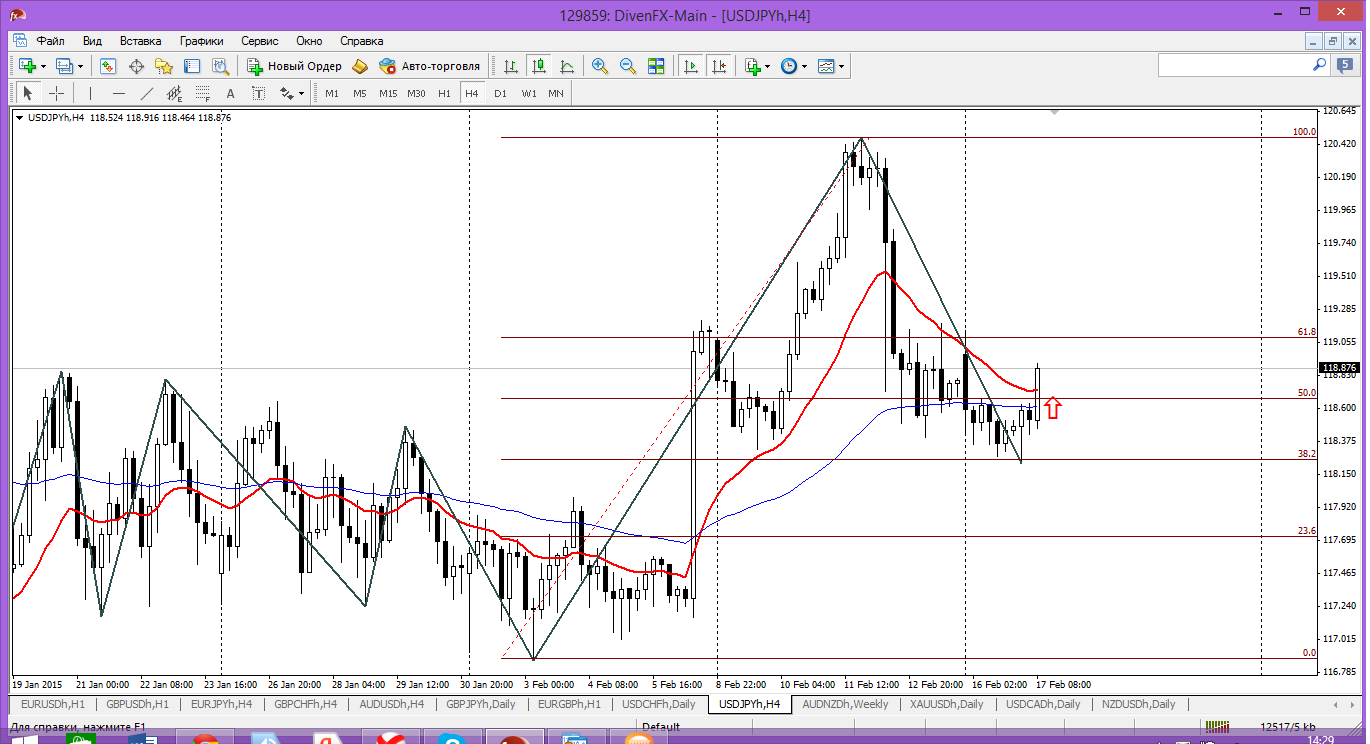Screen dimensions: 1370x744
Task: Open the Справка menu
Action: 362,41
